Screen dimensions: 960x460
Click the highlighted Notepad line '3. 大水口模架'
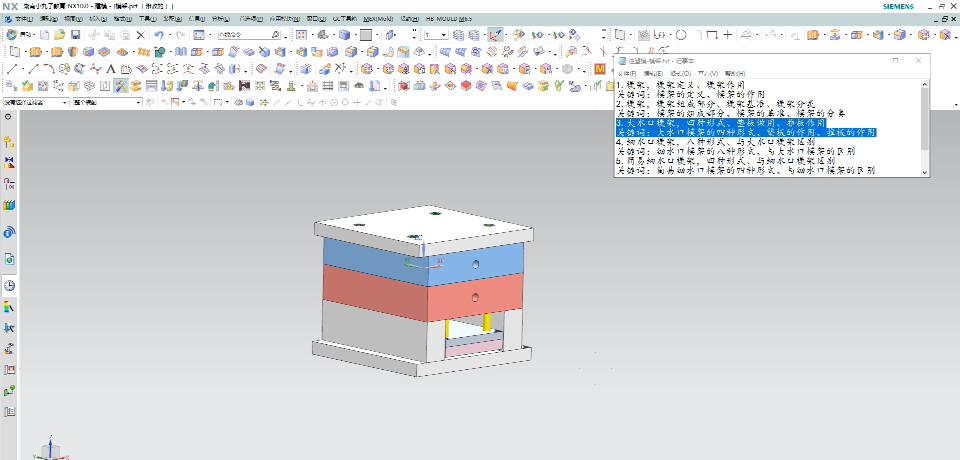click(721, 123)
